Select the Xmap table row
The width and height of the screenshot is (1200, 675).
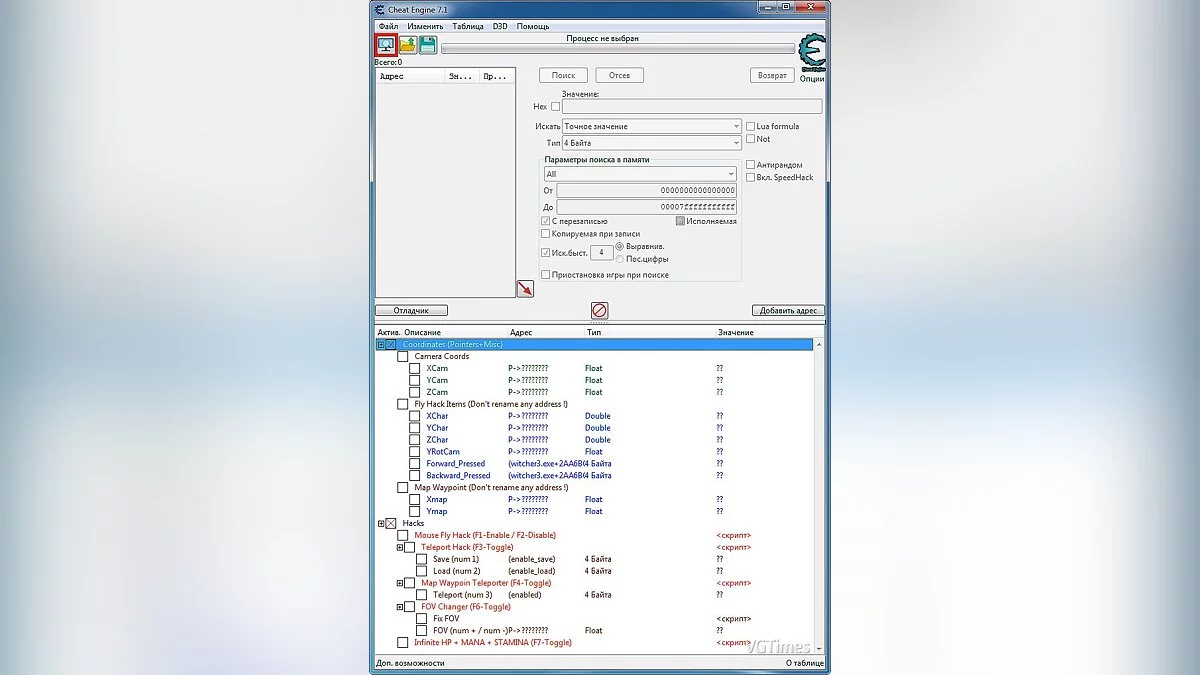tap(596, 499)
